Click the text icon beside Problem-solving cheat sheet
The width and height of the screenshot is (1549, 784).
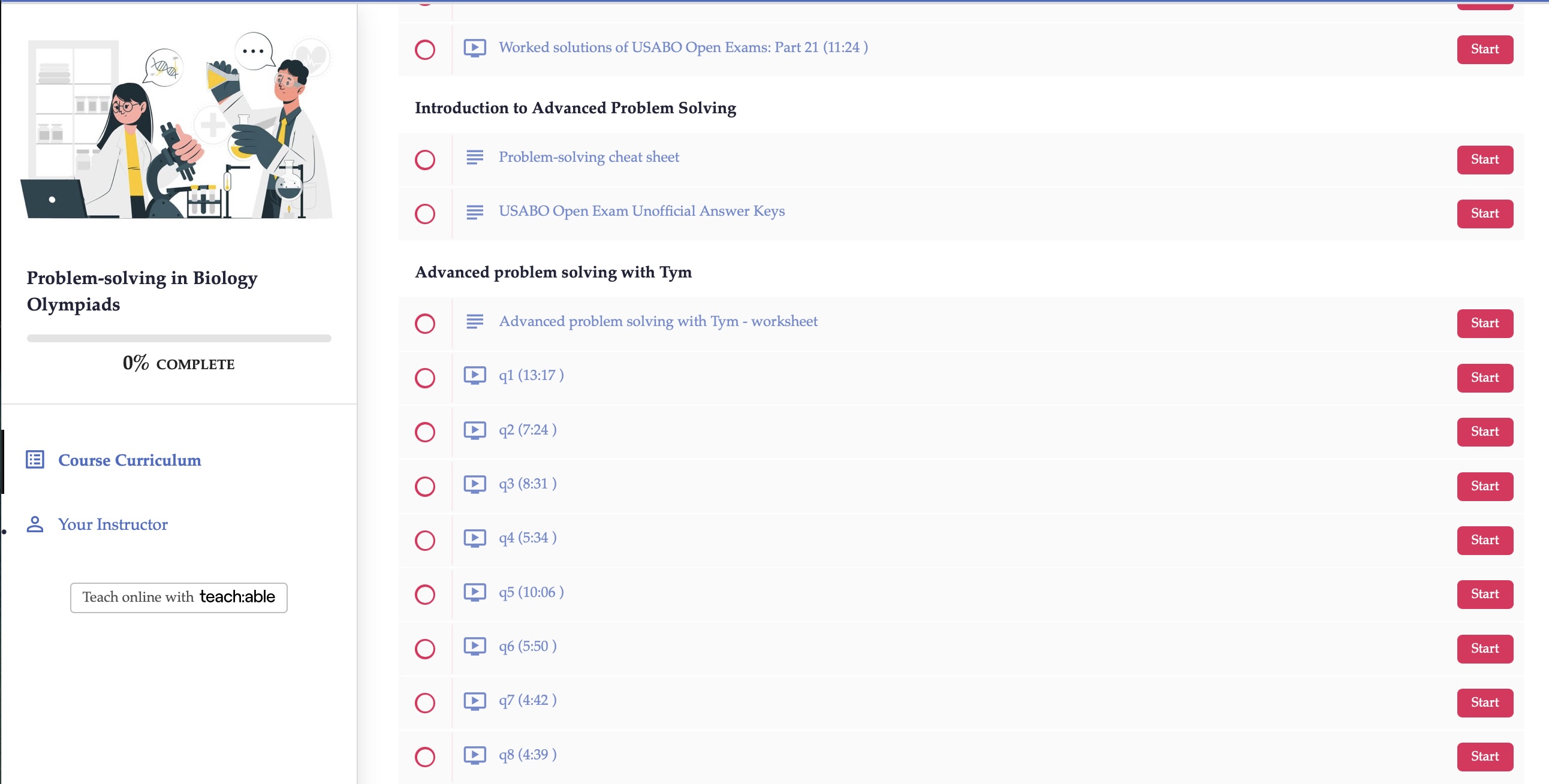pyautogui.click(x=474, y=158)
